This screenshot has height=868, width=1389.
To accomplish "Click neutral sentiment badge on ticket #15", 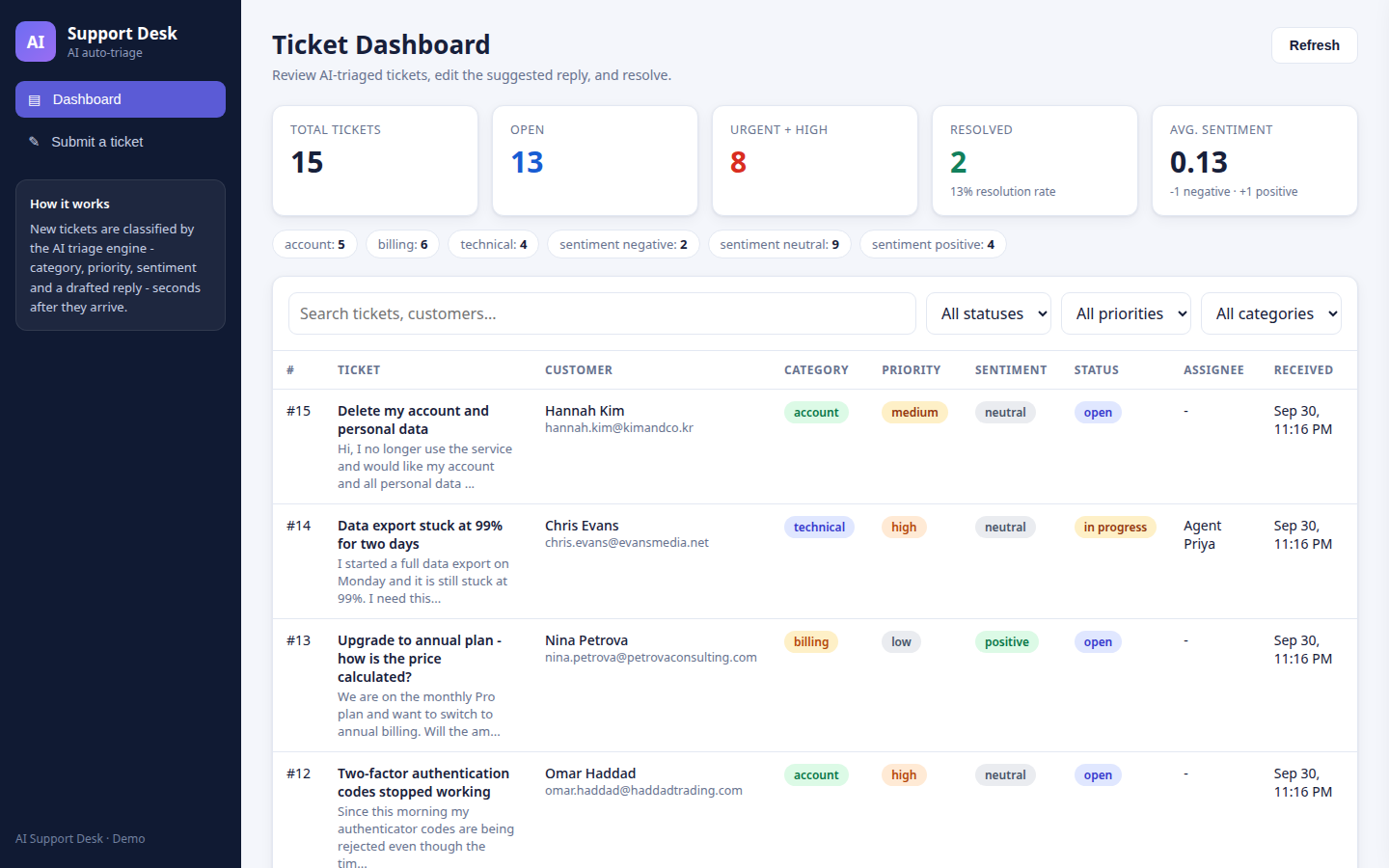I will point(1005,413).
